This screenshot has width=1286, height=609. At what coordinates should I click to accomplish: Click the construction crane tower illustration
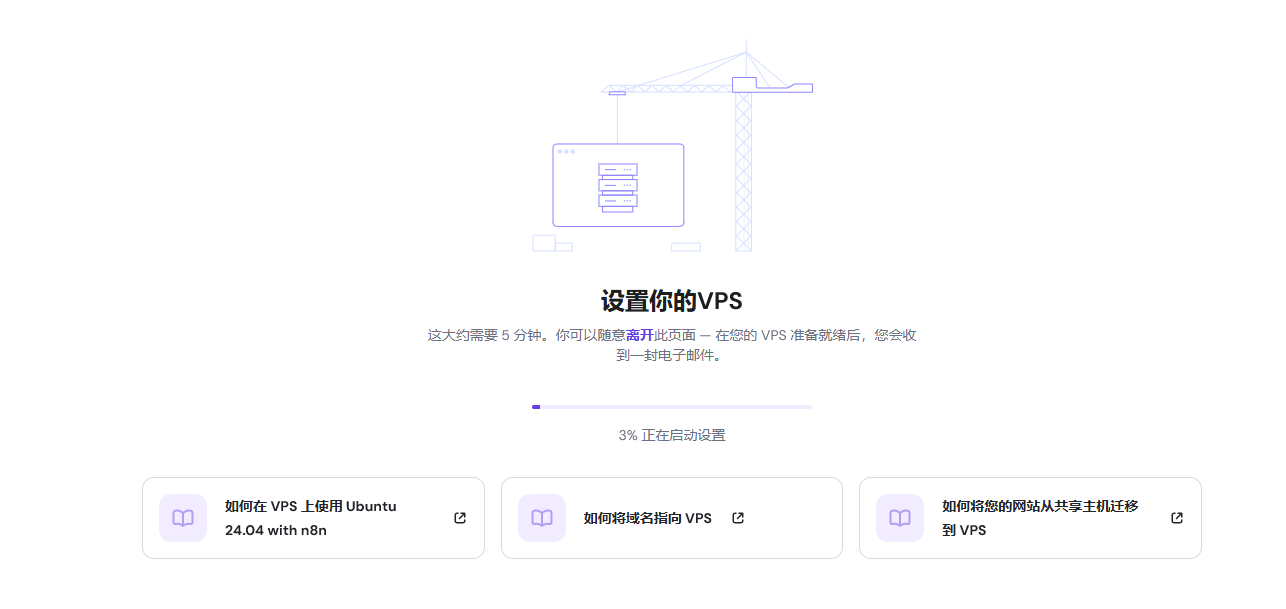(743, 170)
